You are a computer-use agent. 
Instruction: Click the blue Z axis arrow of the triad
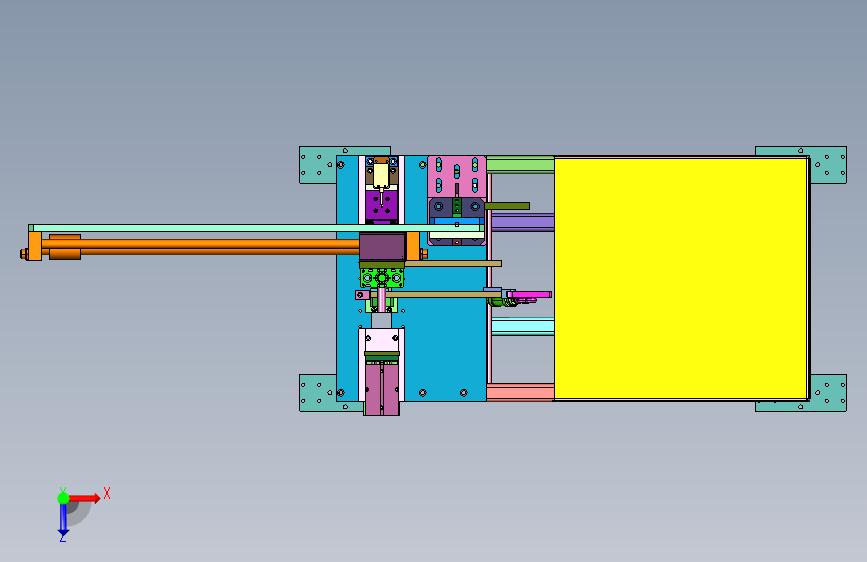click(x=63, y=520)
